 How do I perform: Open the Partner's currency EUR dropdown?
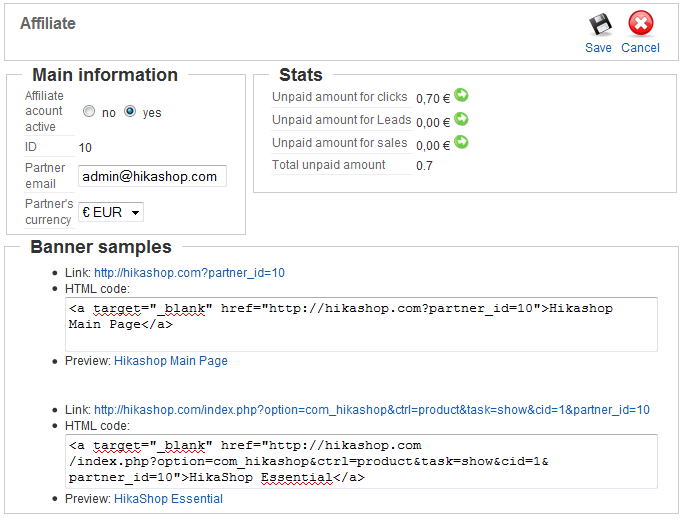coord(111,212)
